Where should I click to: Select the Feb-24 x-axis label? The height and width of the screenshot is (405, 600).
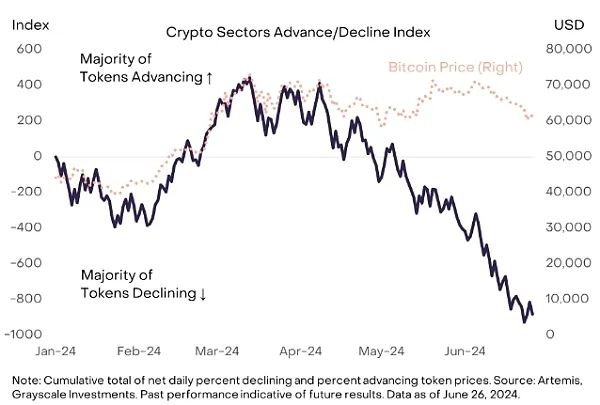(139, 351)
